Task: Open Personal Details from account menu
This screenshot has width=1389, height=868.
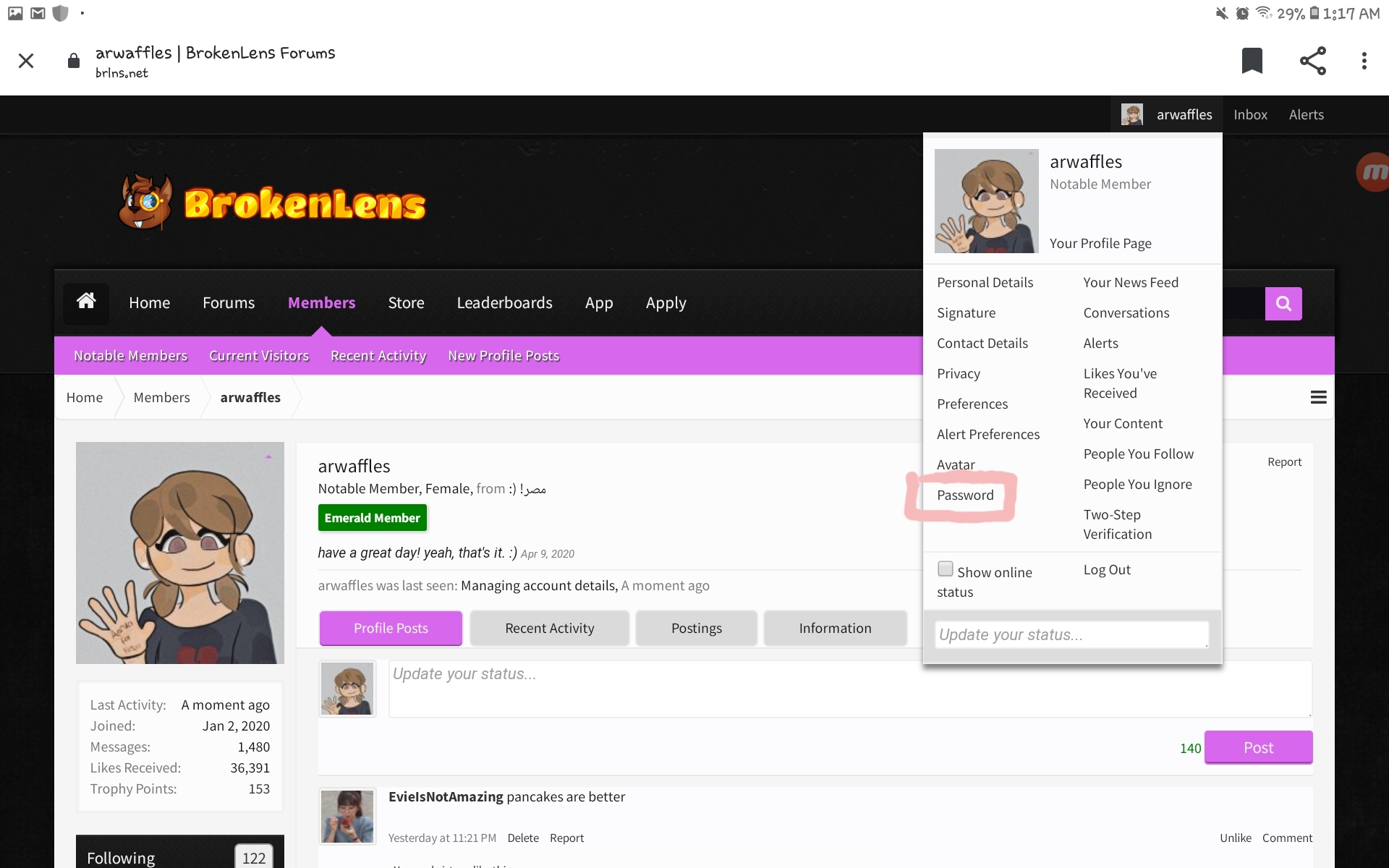Action: coord(985,282)
